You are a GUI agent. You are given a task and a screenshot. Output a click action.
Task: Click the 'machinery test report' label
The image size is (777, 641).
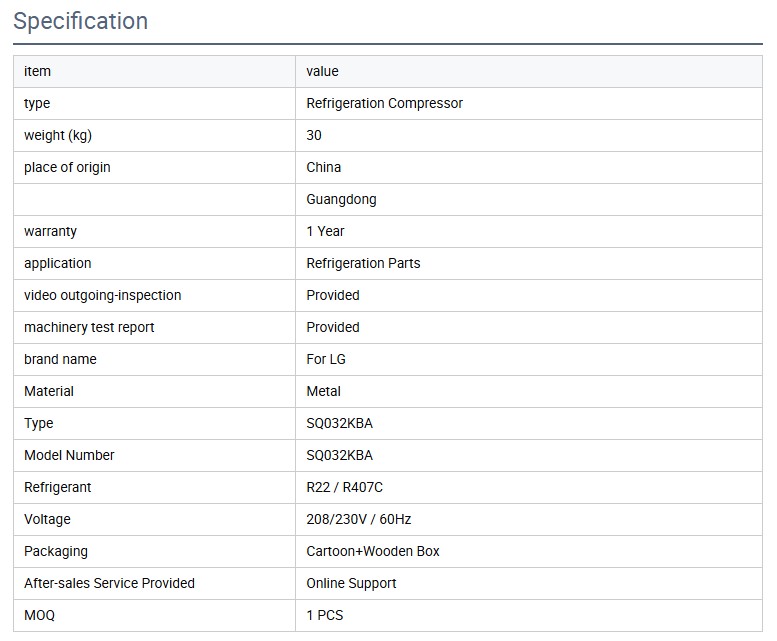(x=89, y=327)
